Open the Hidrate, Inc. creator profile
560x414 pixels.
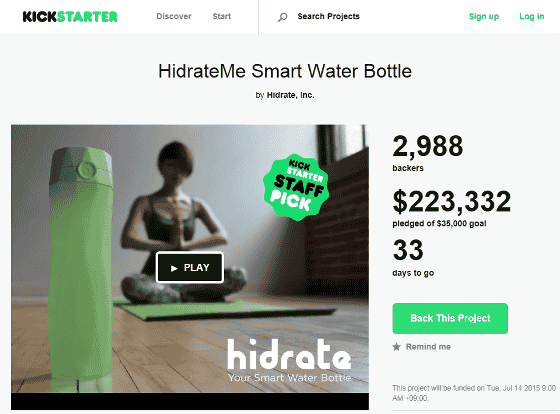point(290,95)
